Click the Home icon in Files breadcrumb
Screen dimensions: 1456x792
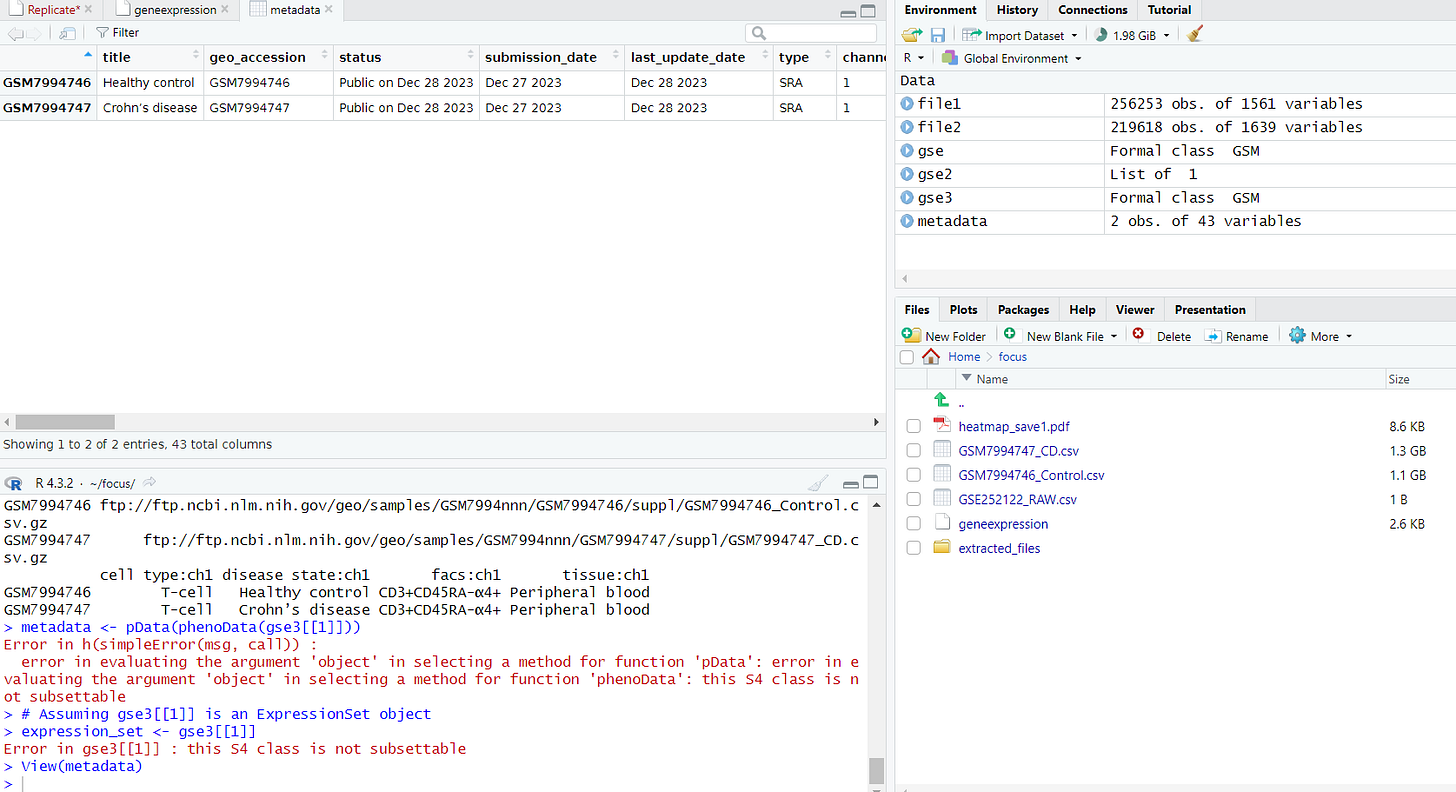point(931,357)
